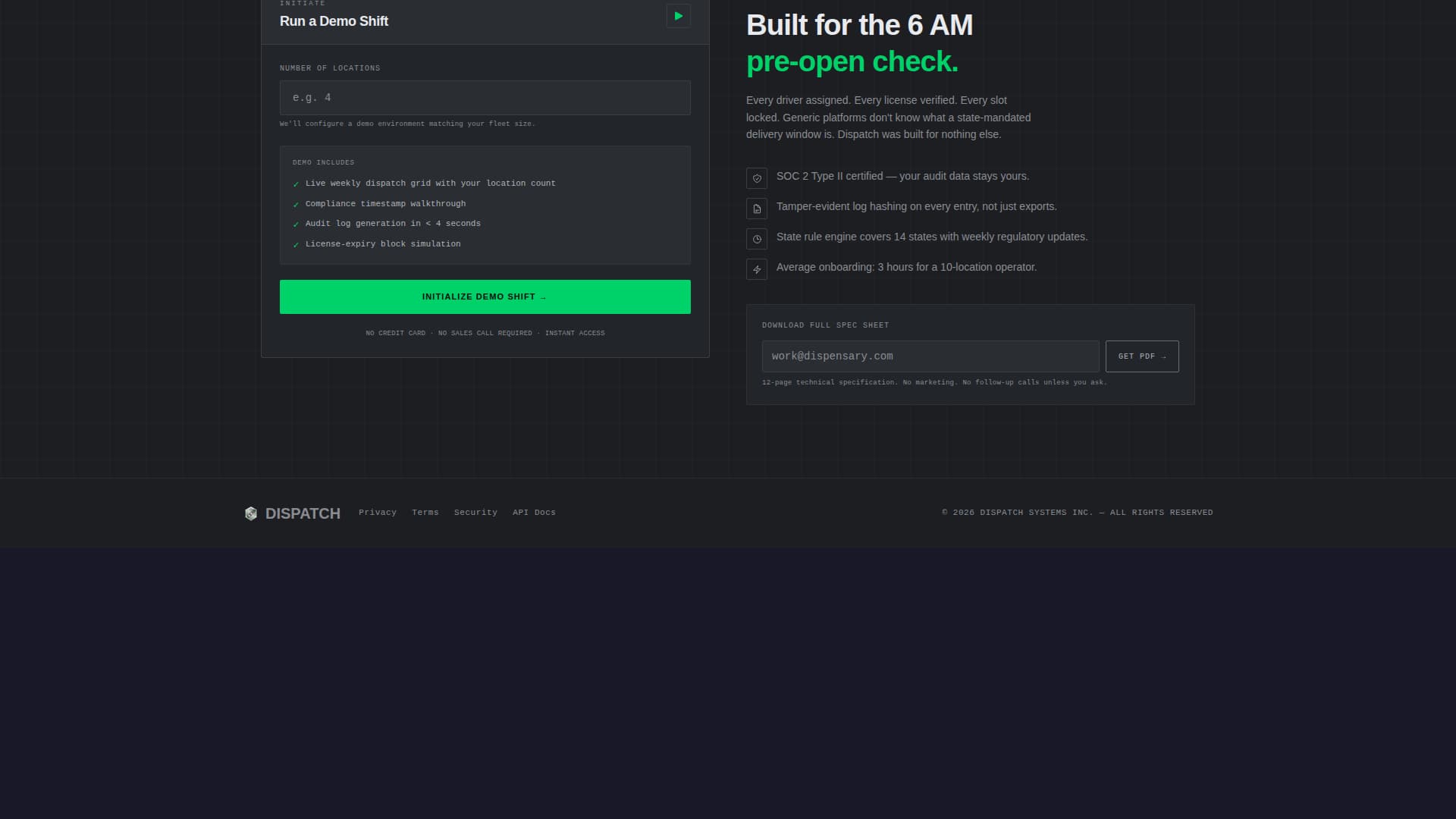This screenshot has width=1456, height=819.
Task: Click the green 'pre-open check.' headline text
Action: coord(852,61)
